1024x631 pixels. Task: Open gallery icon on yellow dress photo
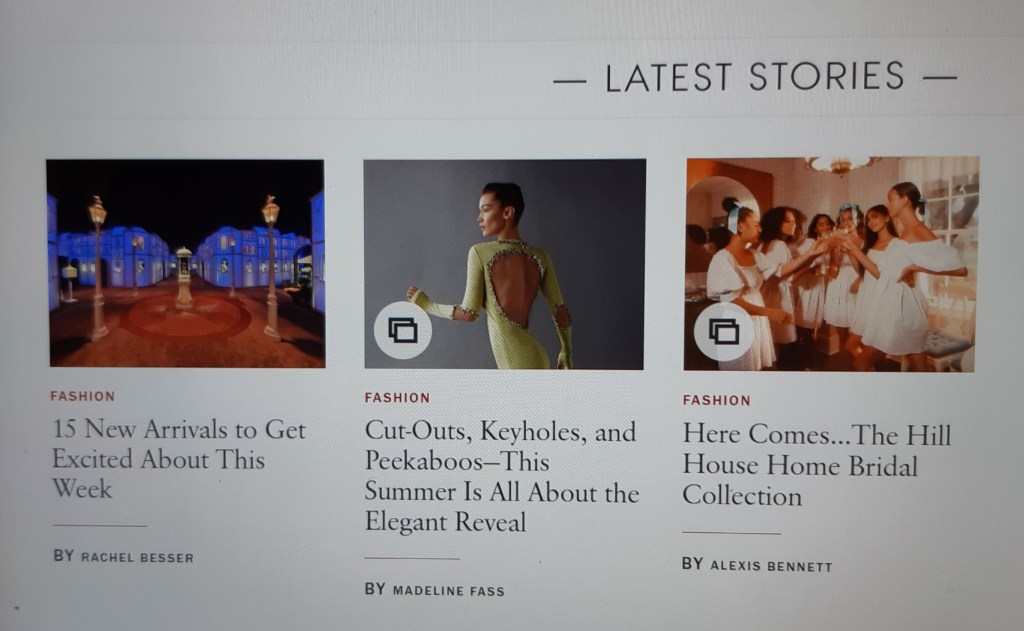pyautogui.click(x=402, y=330)
